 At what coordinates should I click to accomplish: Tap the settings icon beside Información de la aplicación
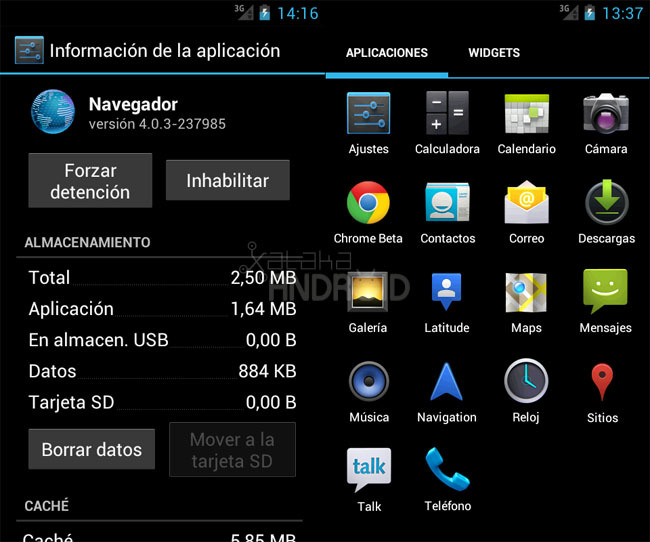(29, 50)
